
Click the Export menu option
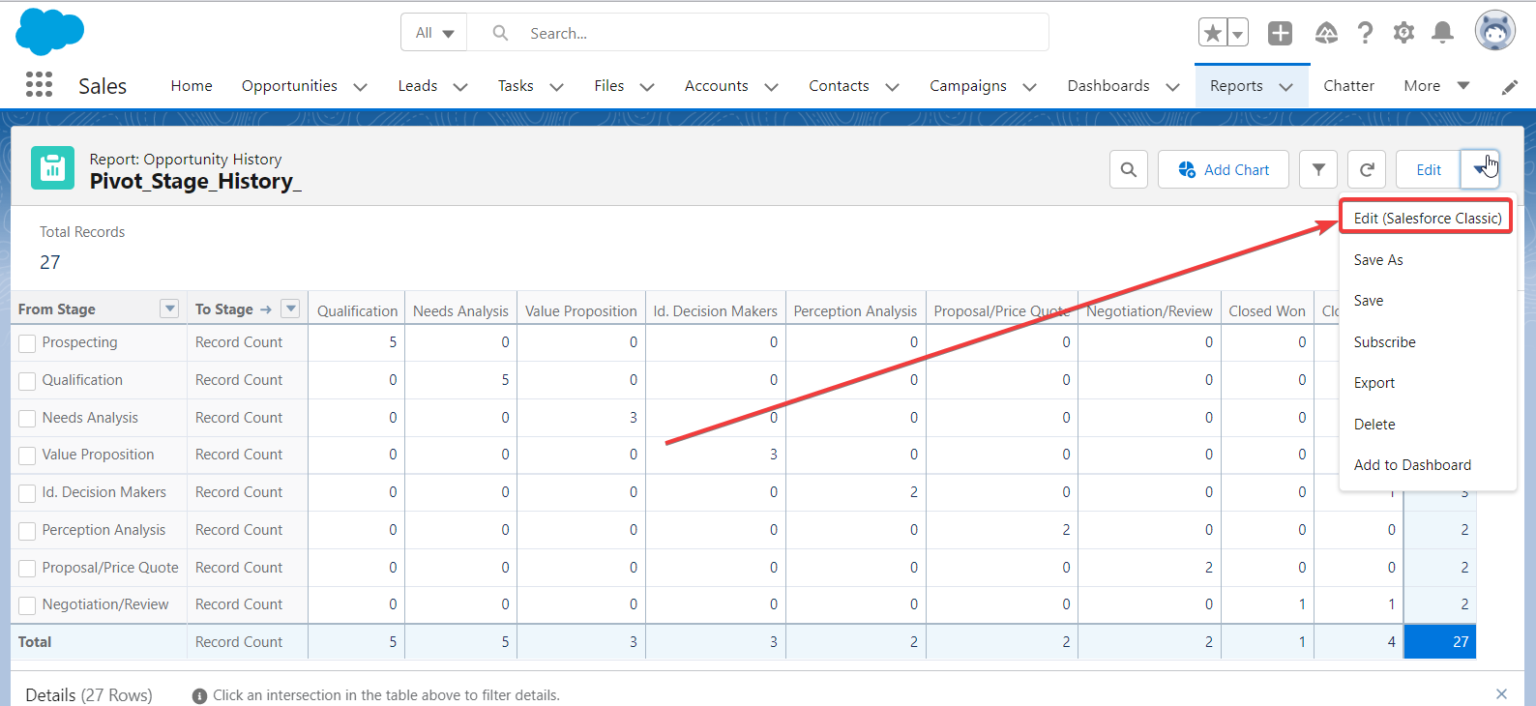(1374, 382)
